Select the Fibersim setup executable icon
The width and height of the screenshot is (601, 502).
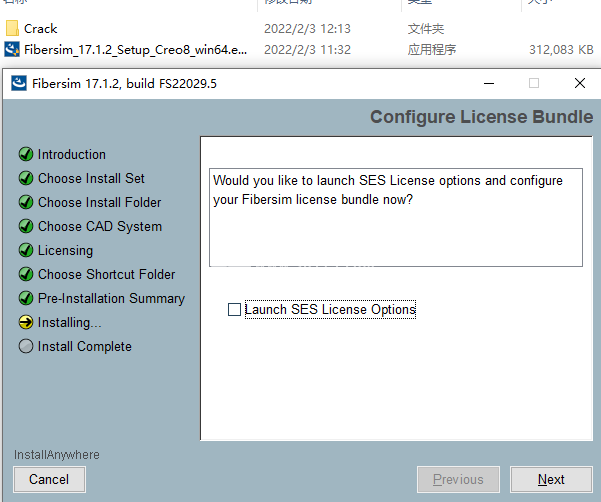(12, 49)
